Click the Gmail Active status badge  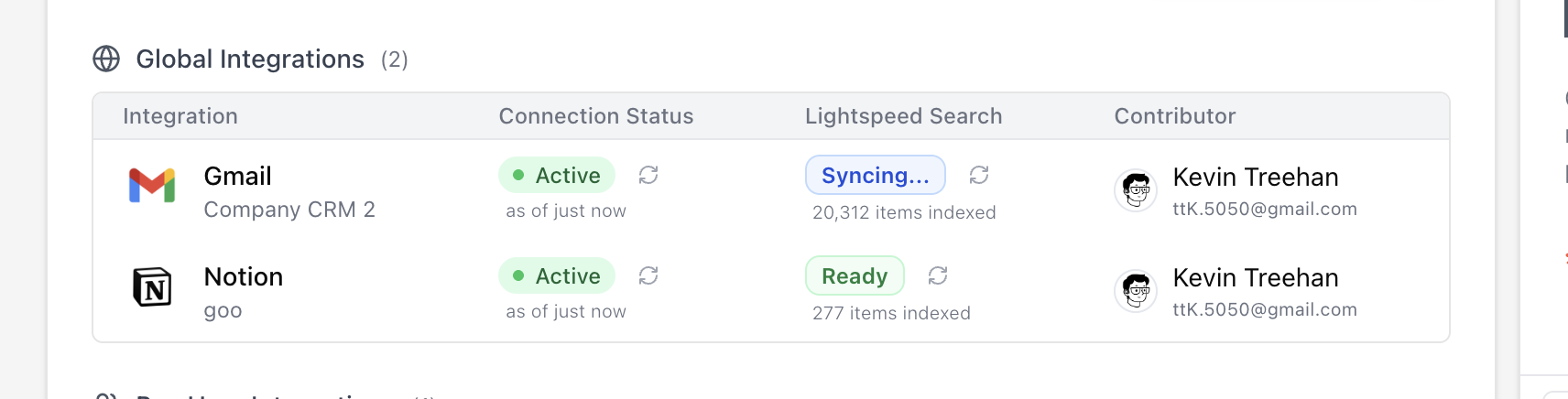557,175
